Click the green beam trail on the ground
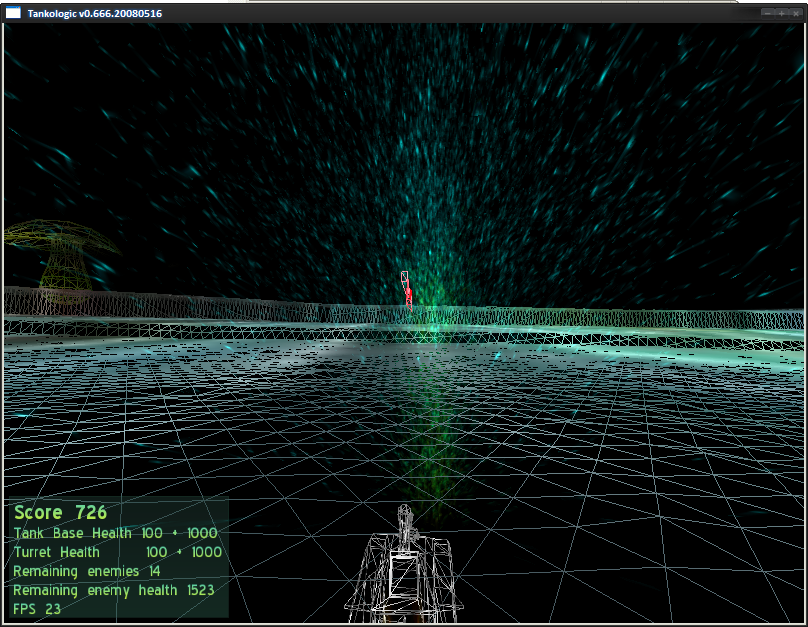808x627 pixels. tap(432, 438)
